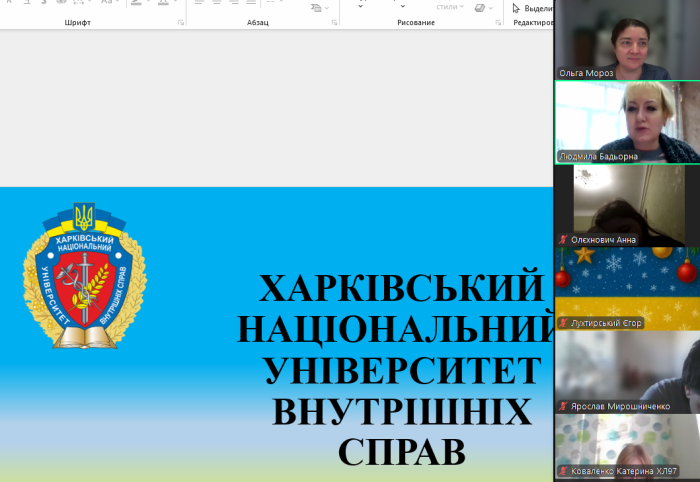
Task: Open the Шрифт group dialog launcher
Action: [181, 22]
